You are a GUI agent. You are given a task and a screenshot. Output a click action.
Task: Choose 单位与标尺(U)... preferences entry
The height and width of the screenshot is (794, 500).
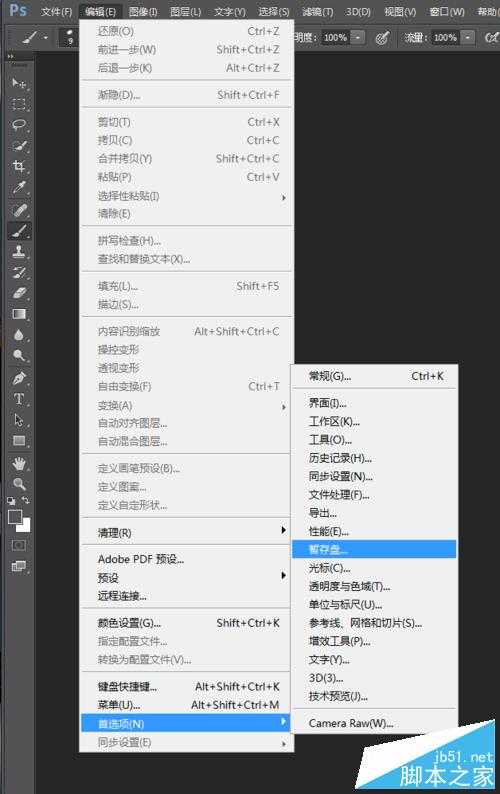point(374,605)
